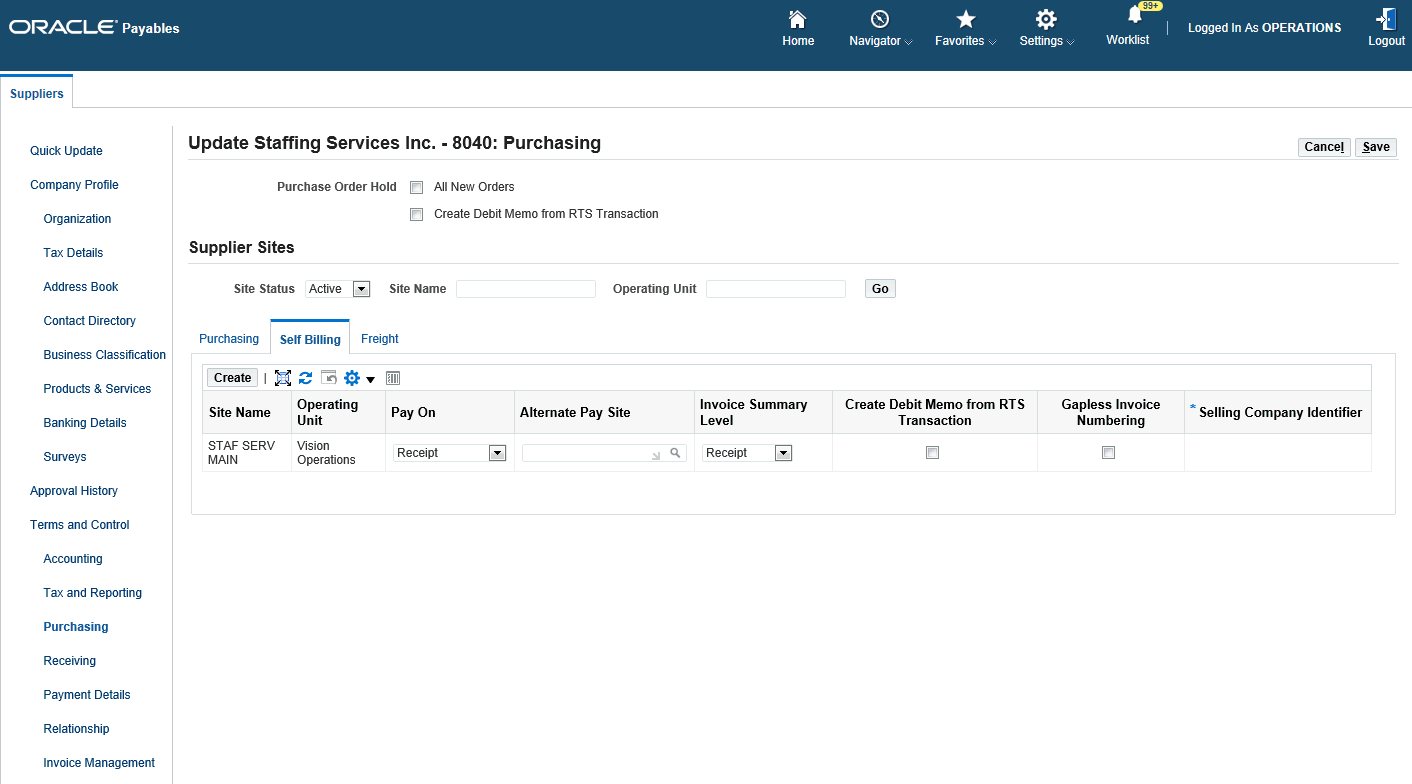Image resolution: width=1412 pixels, height=784 pixels.
Task: Click the Logged In As OPERATIONS text
Action: point(1265,28)
